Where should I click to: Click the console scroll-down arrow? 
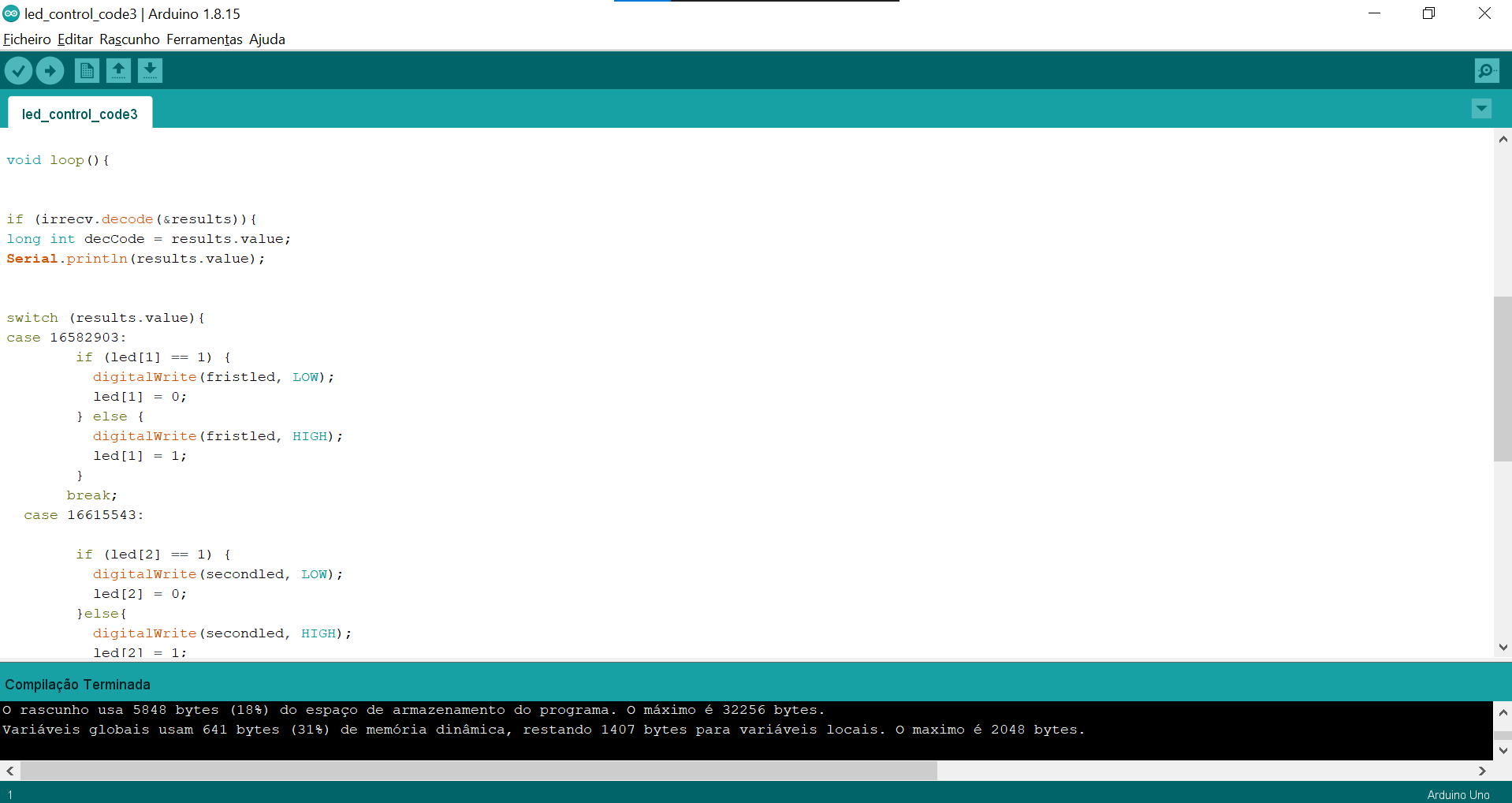click(x=1503, y=750)
